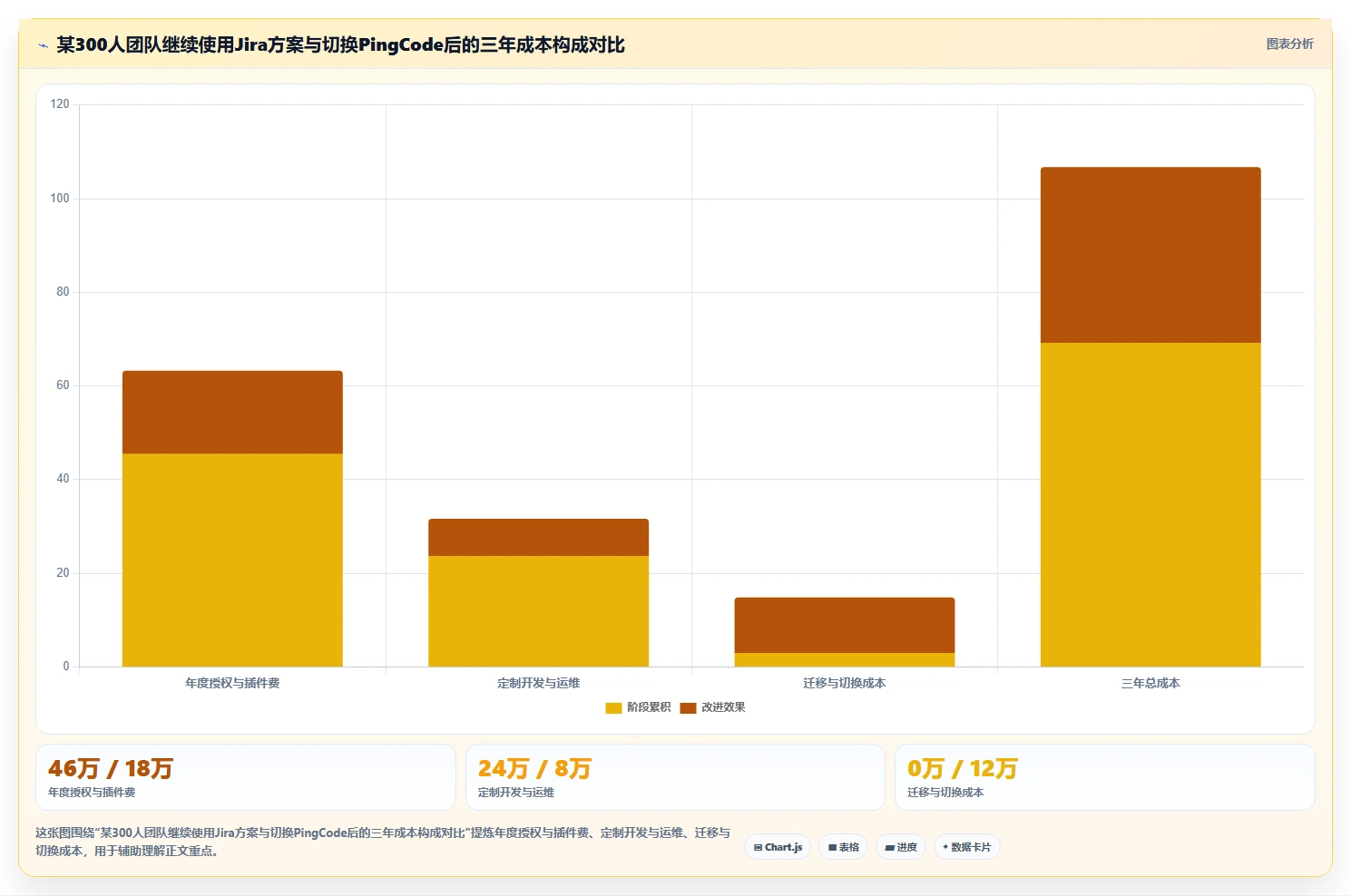The width and height of the screenshot is (1351, 896).
Task: Click the 进度 tag
Action: (x=900, y=847)
